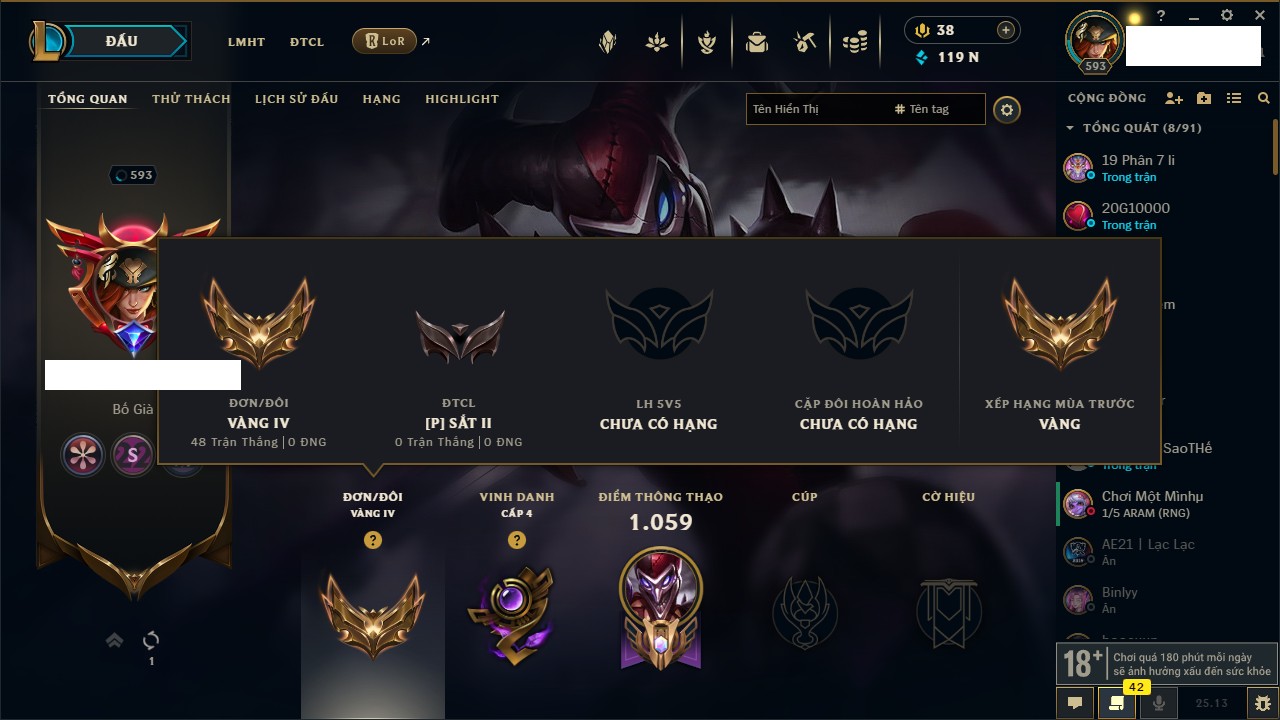Open the crafting hammer icon
This screenshot has height=720, width=1280.
click(x=805, y=42)
